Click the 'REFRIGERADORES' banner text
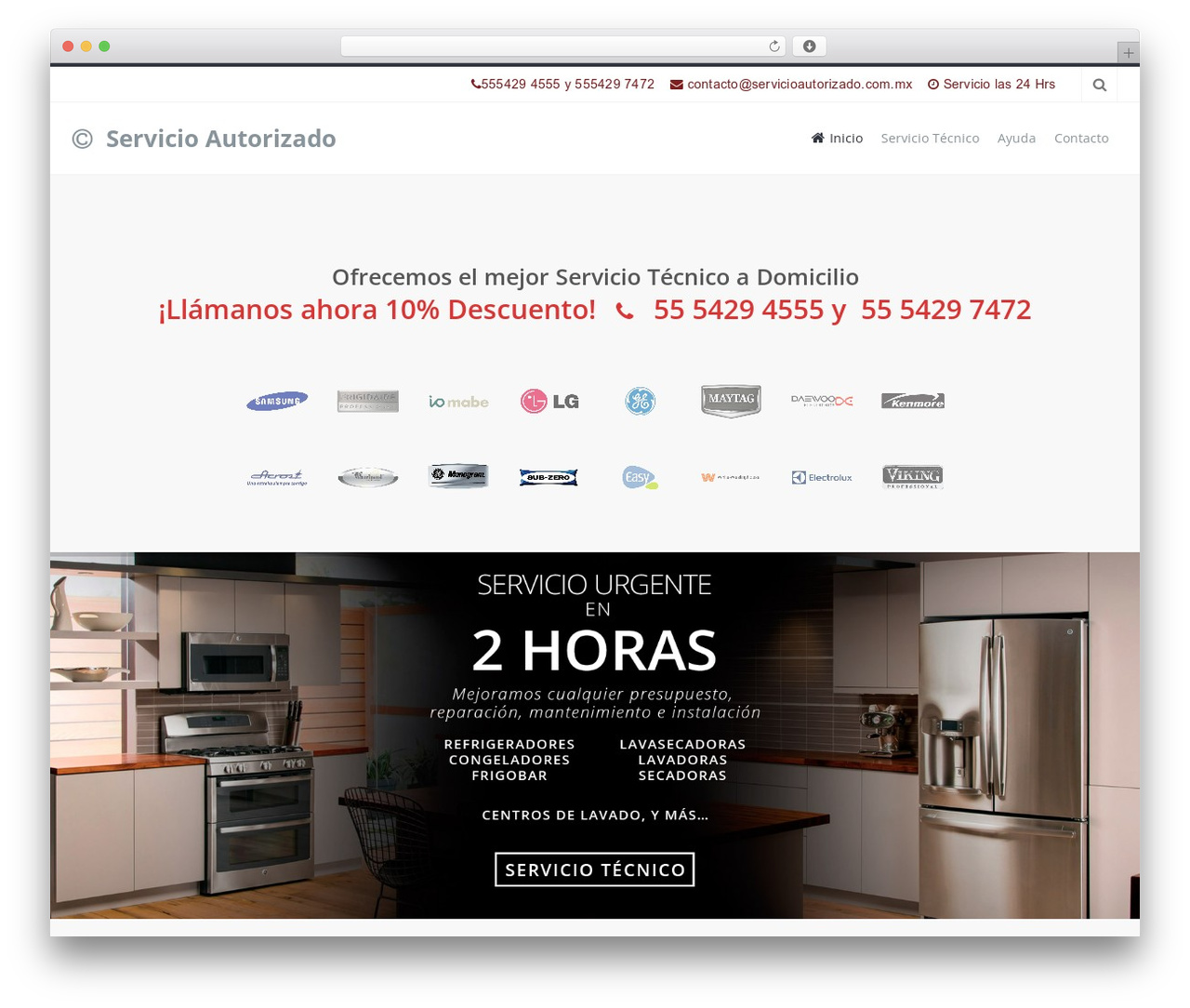This screenshot has width=1190, height=1008. tap(509, 744)
